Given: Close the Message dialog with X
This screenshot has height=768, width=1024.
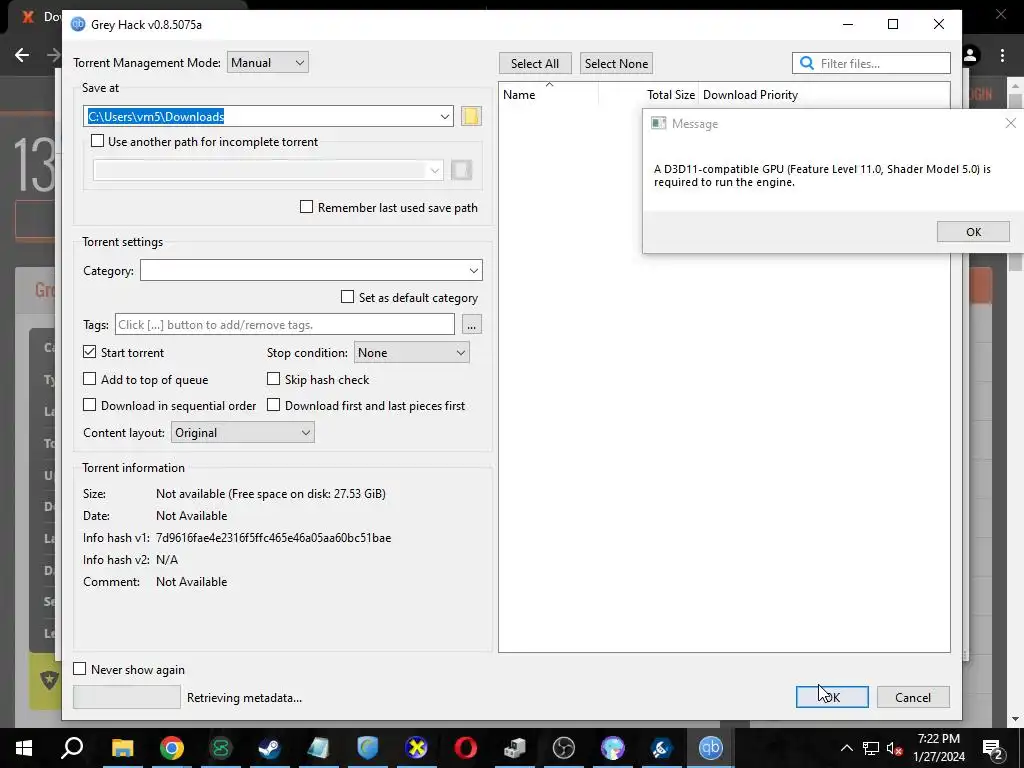Looking at the screenshot, I should point(1010,123).
